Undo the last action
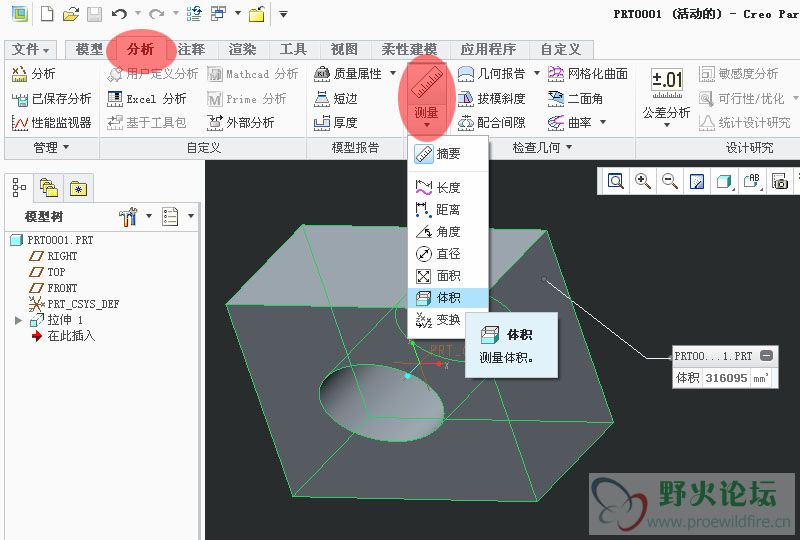800x540 pixels. tap(119, 14)
